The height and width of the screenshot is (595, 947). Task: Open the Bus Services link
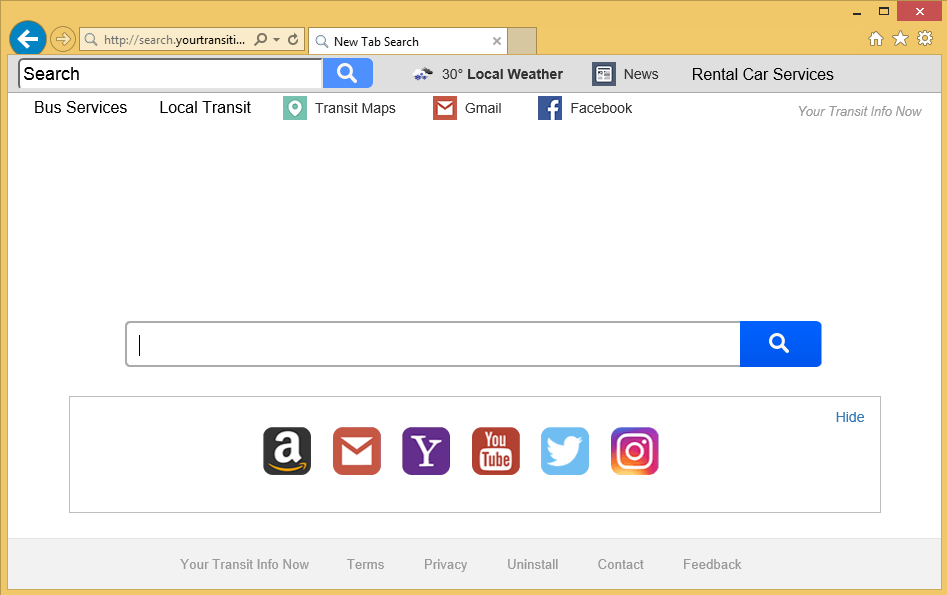pyautogui.click(x=81, y=108)
